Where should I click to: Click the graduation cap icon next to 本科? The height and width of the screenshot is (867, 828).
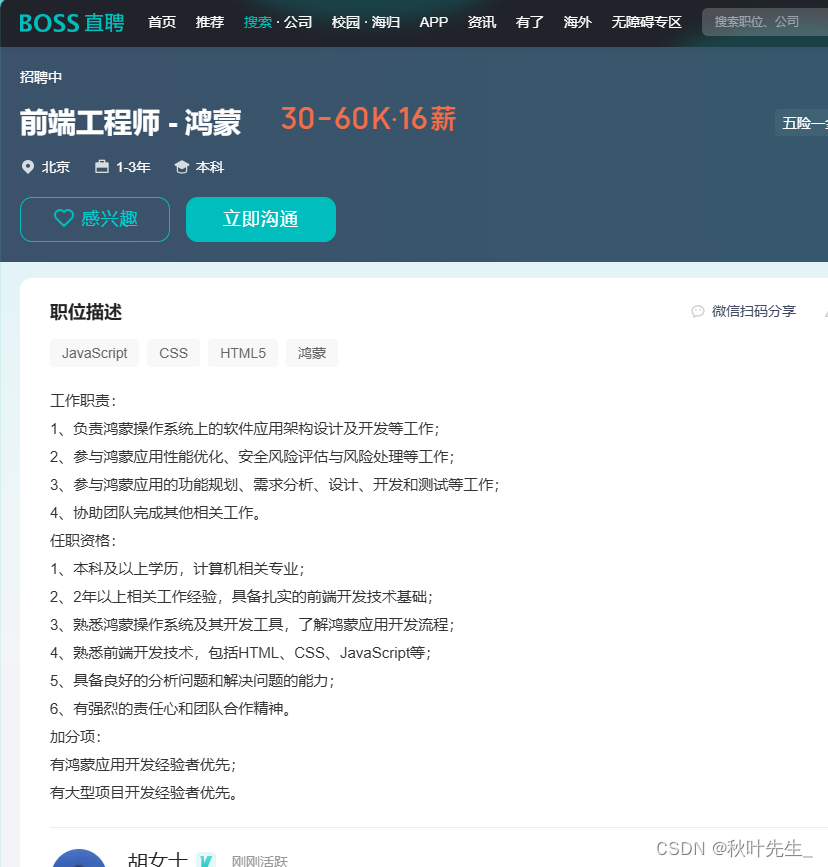181,167
